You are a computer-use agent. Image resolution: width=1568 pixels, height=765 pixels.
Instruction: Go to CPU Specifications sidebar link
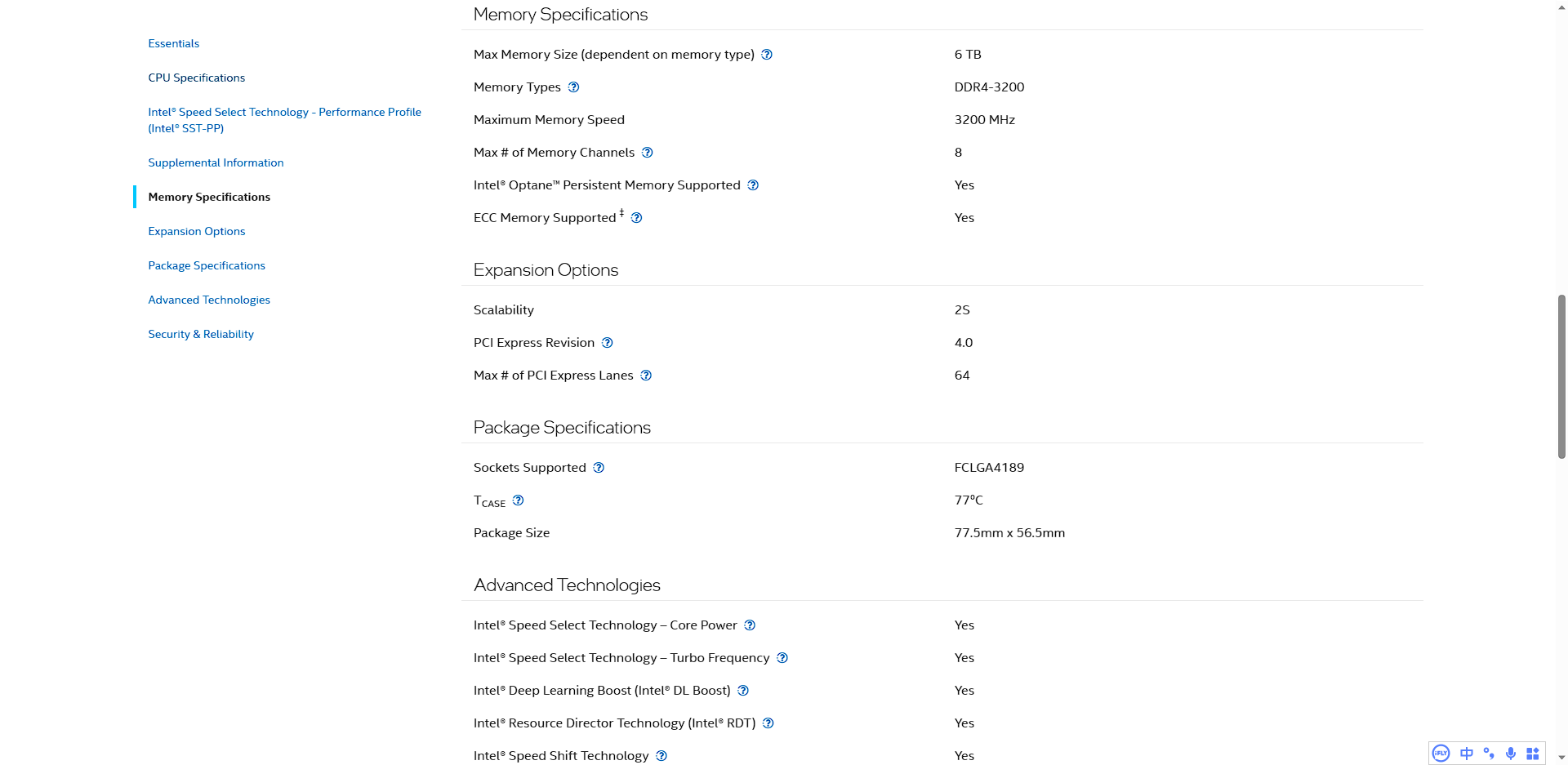coord(197,78)
